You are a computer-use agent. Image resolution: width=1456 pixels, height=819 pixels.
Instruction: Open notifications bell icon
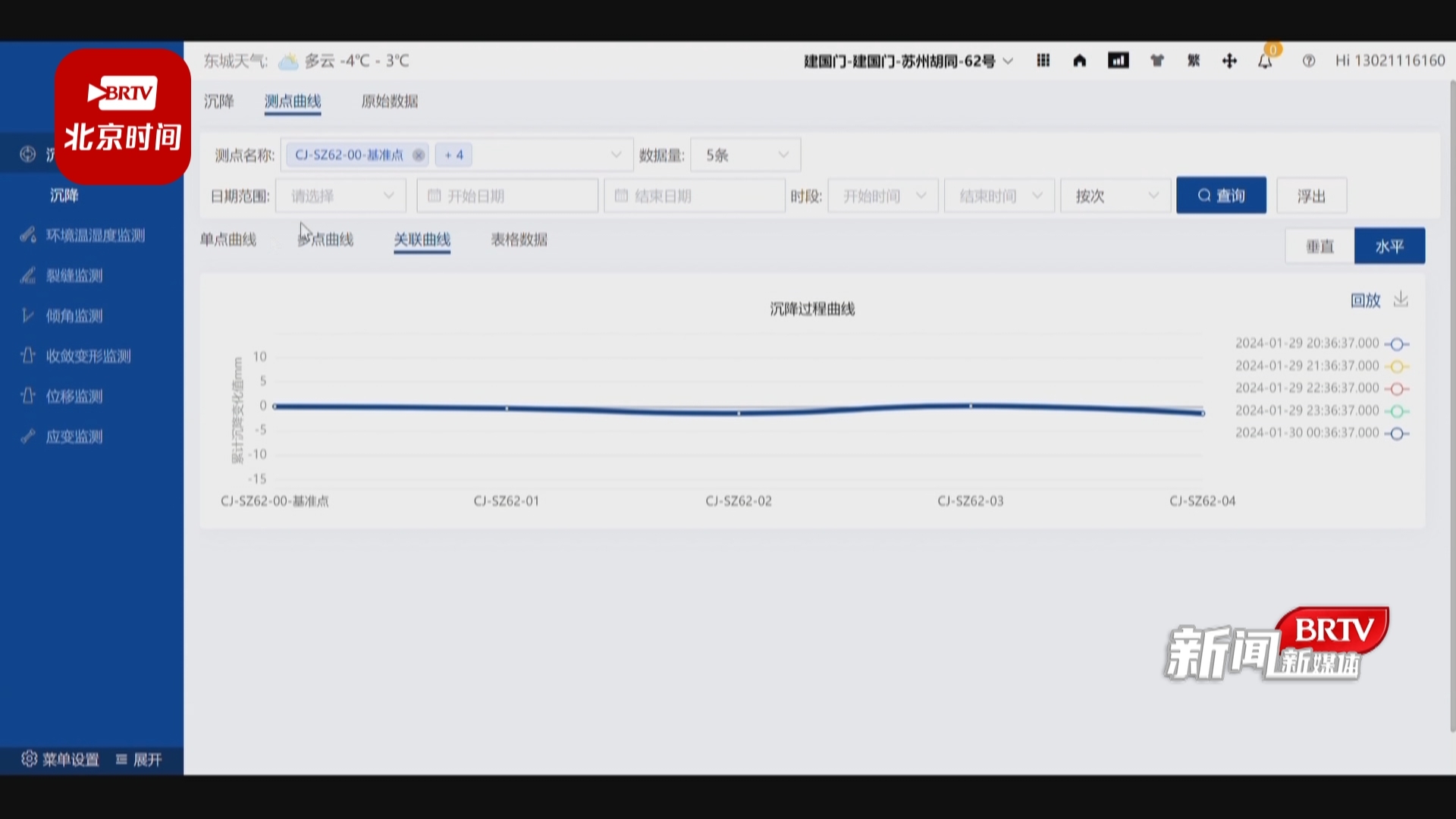[1265, 61]
